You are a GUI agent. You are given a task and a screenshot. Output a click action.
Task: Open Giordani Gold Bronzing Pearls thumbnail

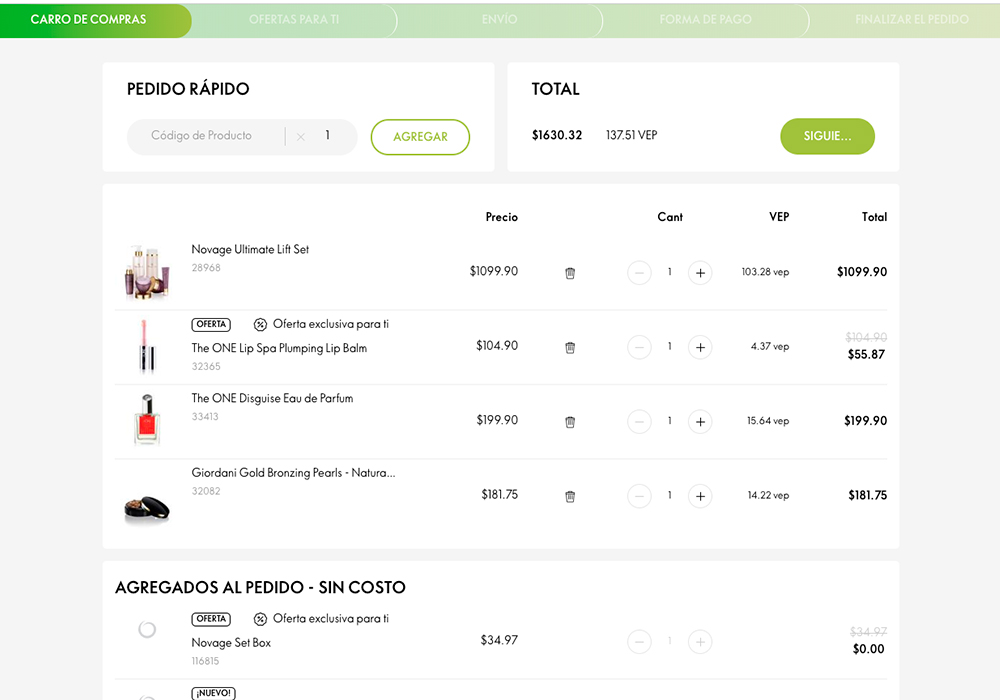tap(147, 509)
